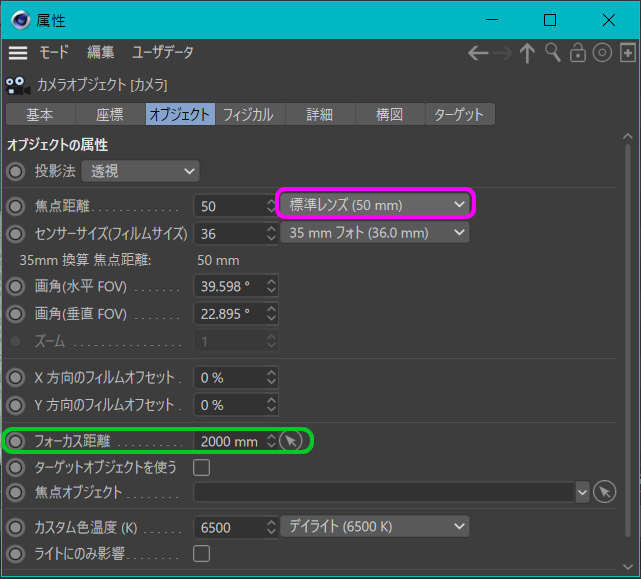This screenshot has width=641, height=579.
Task: Click the picker arrow beside フォーカス距離
Action: (290, 441)
